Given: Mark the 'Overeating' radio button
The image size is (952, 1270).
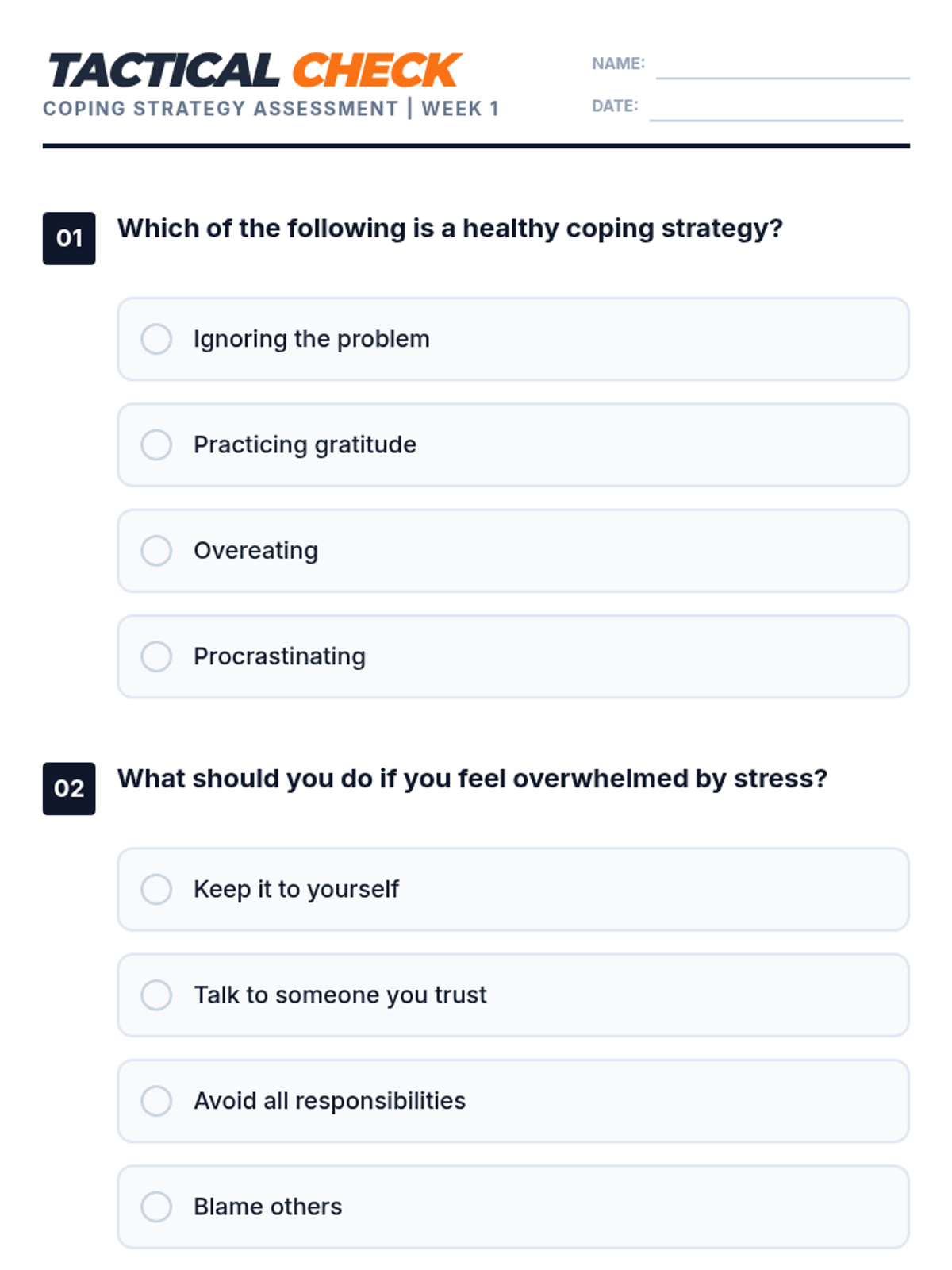Looking at the screenshot, I should (x=156, y=550).
